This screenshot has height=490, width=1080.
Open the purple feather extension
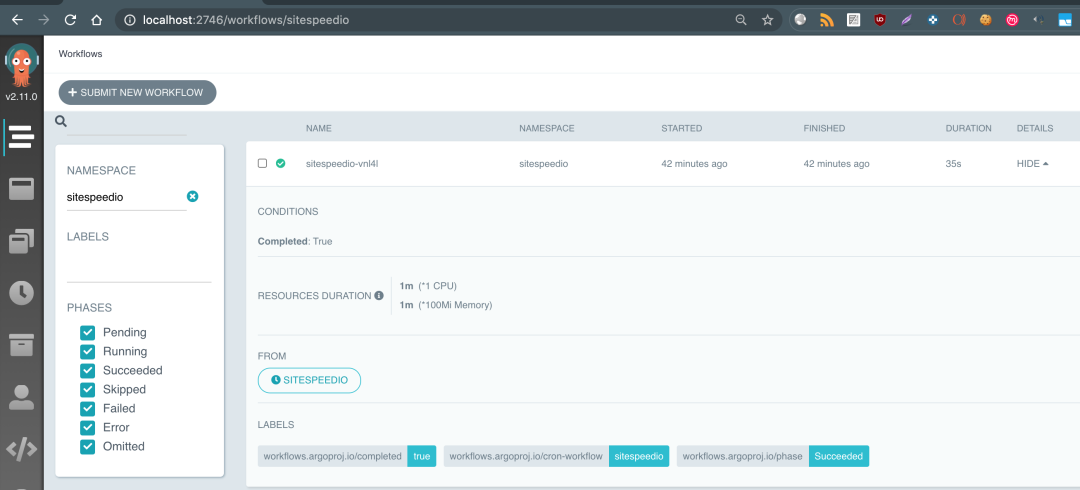click(x=906, y=20)
